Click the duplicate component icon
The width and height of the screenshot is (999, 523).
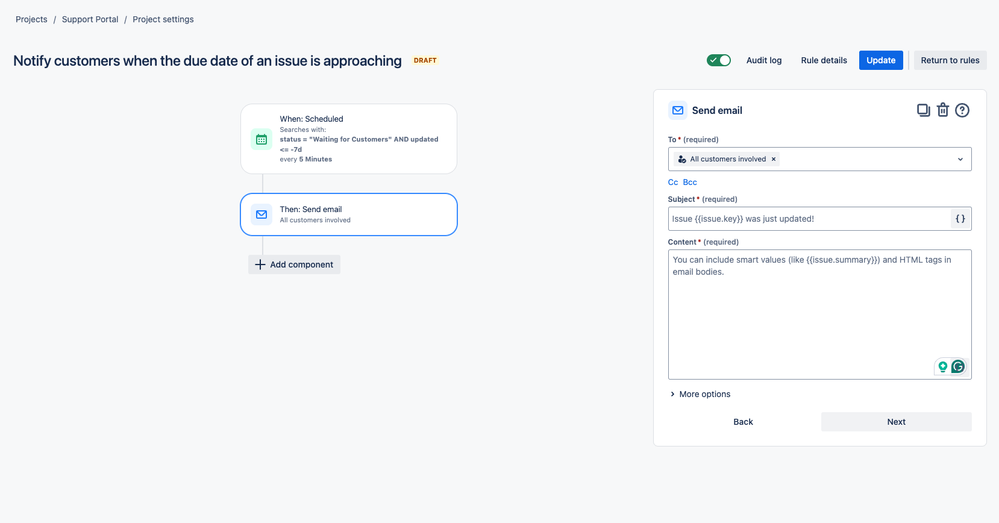[923, 110]
